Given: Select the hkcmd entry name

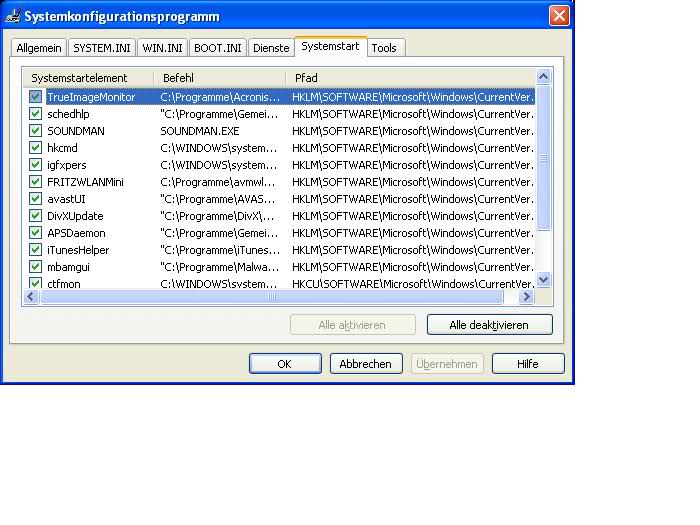Looking at the screenshot, I should (x=62, y=148).
